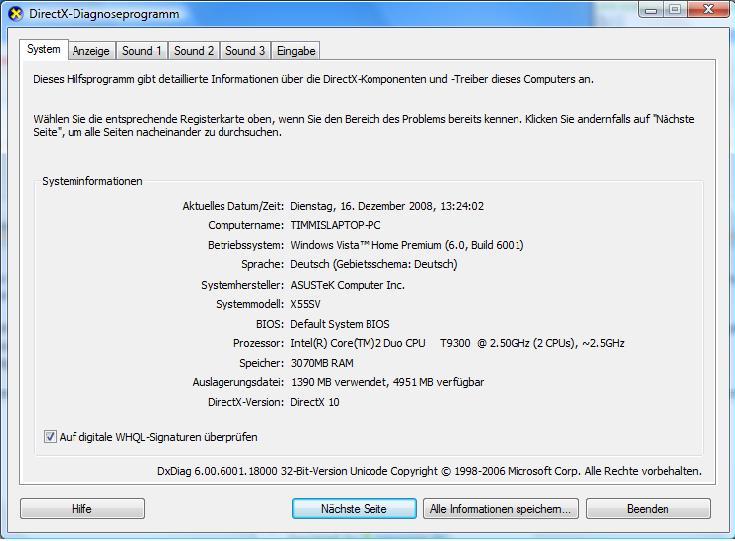Close the DirectX-Diagnoseprogramm window
This screenshot has height=541, width=735.
[708, 10]
